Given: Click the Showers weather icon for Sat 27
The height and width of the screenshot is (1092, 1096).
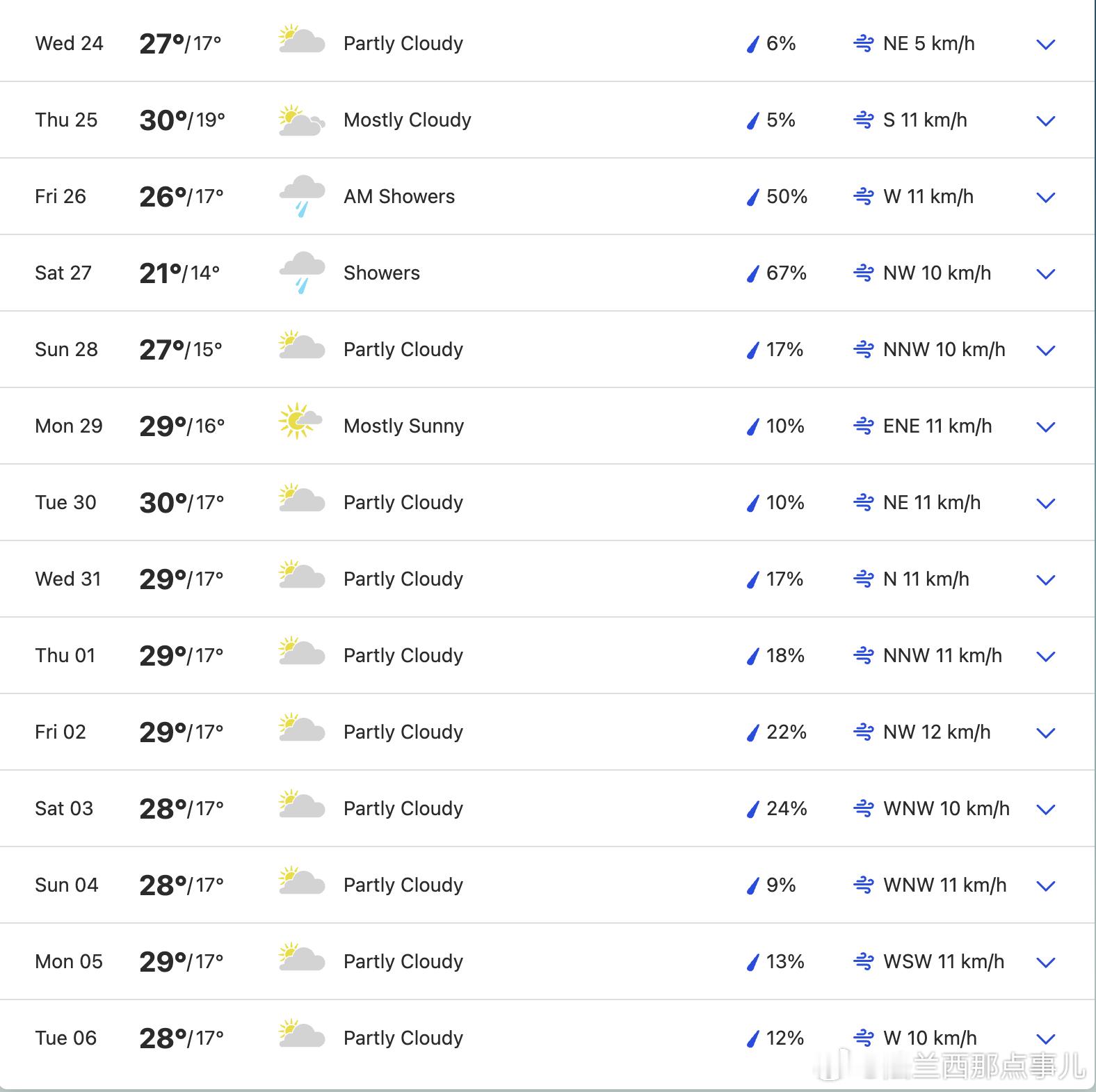Looking at the screenshot, I should (301, 273).
